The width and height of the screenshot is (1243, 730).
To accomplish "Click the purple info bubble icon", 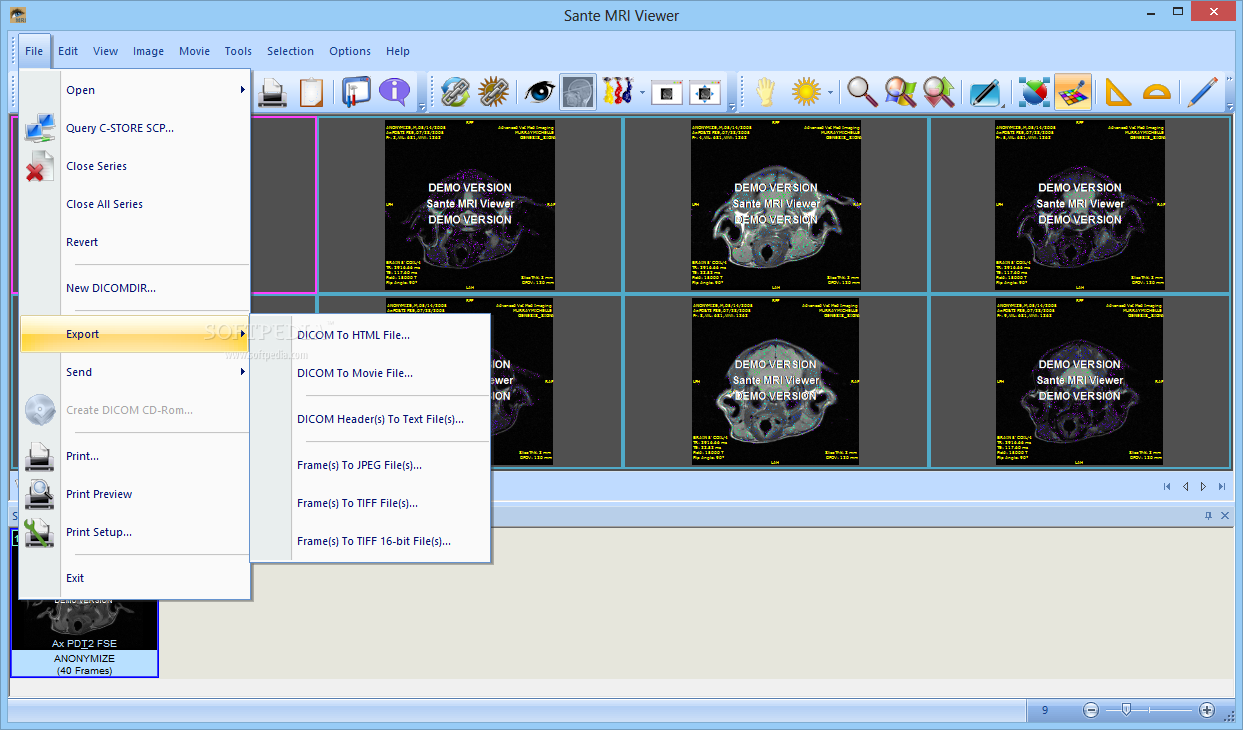I will point(394,92).
